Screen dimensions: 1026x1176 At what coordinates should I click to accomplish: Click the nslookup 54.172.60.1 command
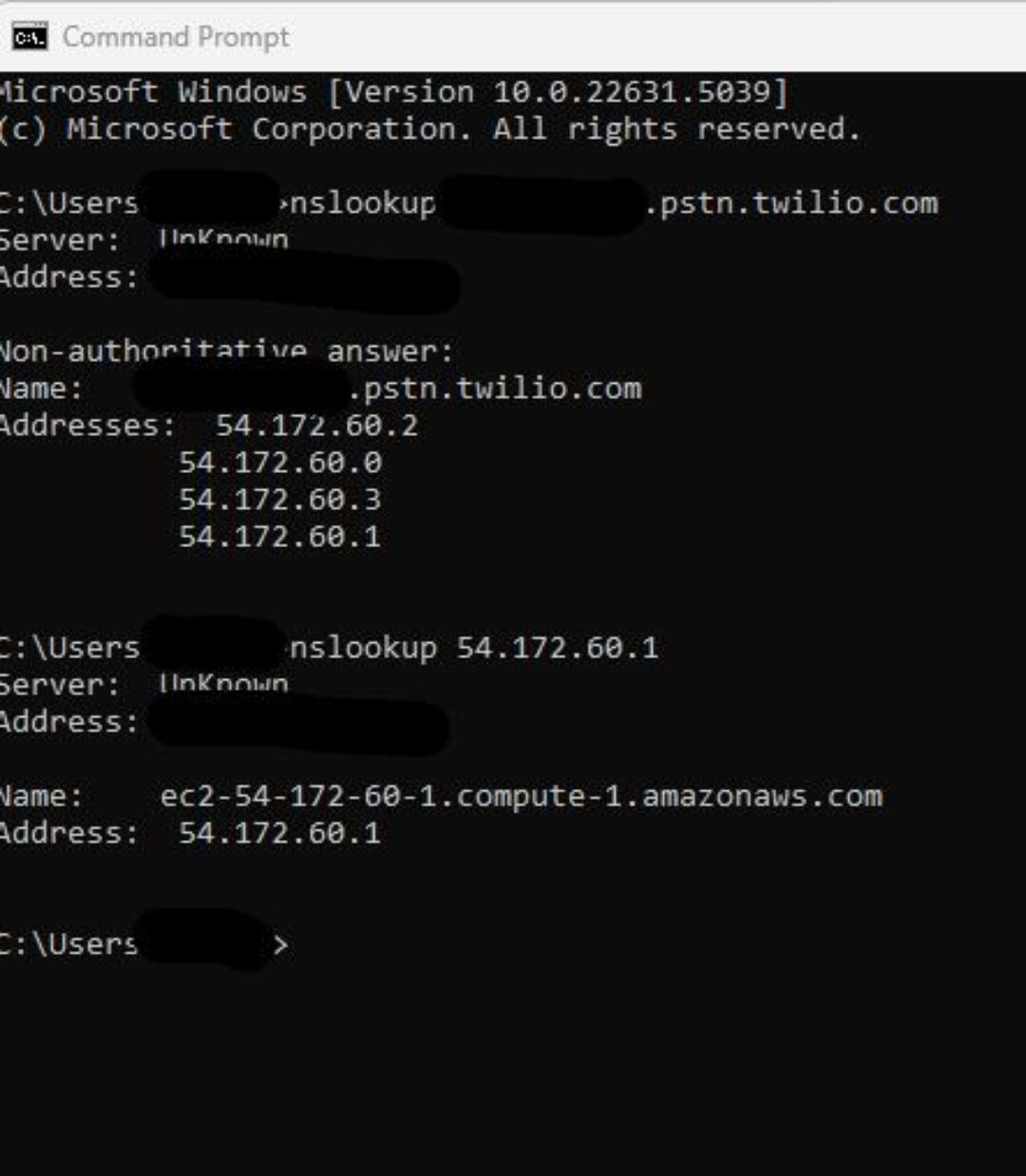pyautogui.click(x=473, y=648)
